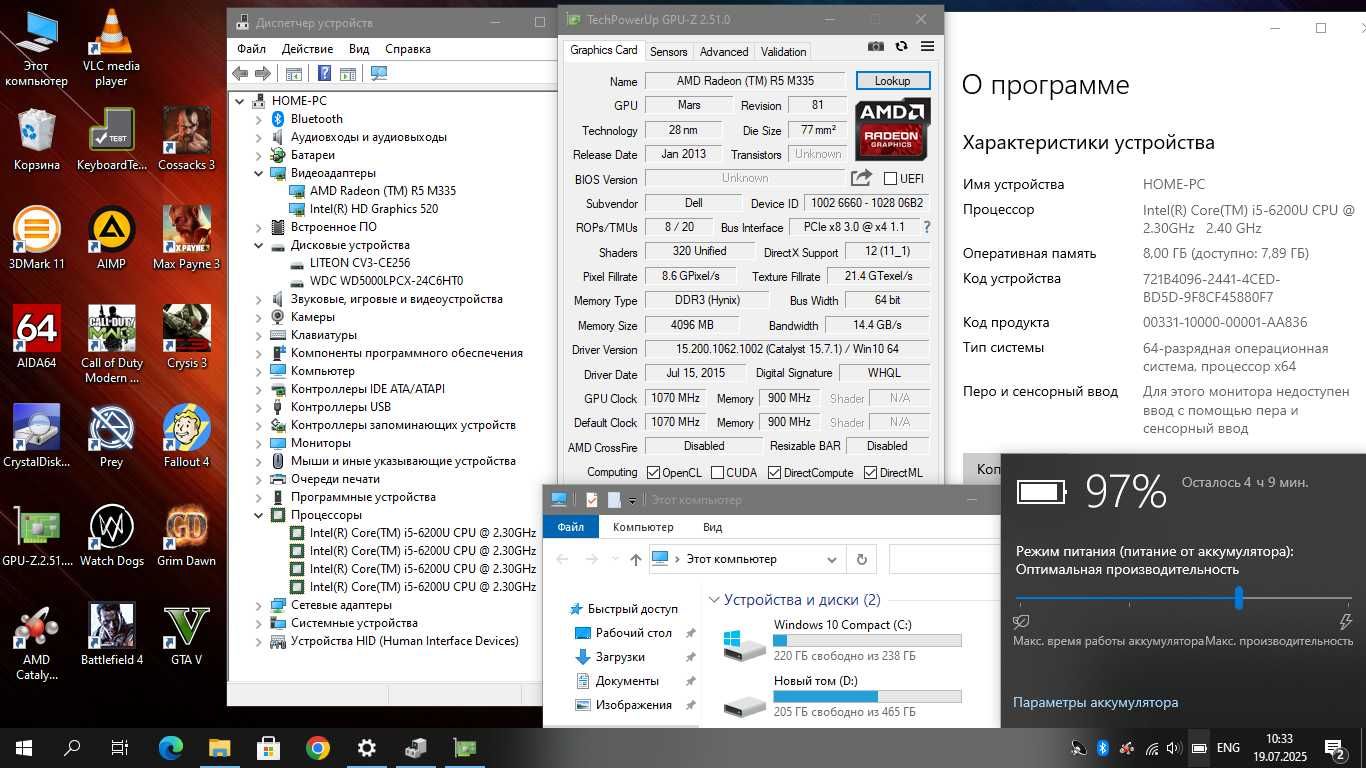Open Chrome from the taskbar

coord(318,748)
